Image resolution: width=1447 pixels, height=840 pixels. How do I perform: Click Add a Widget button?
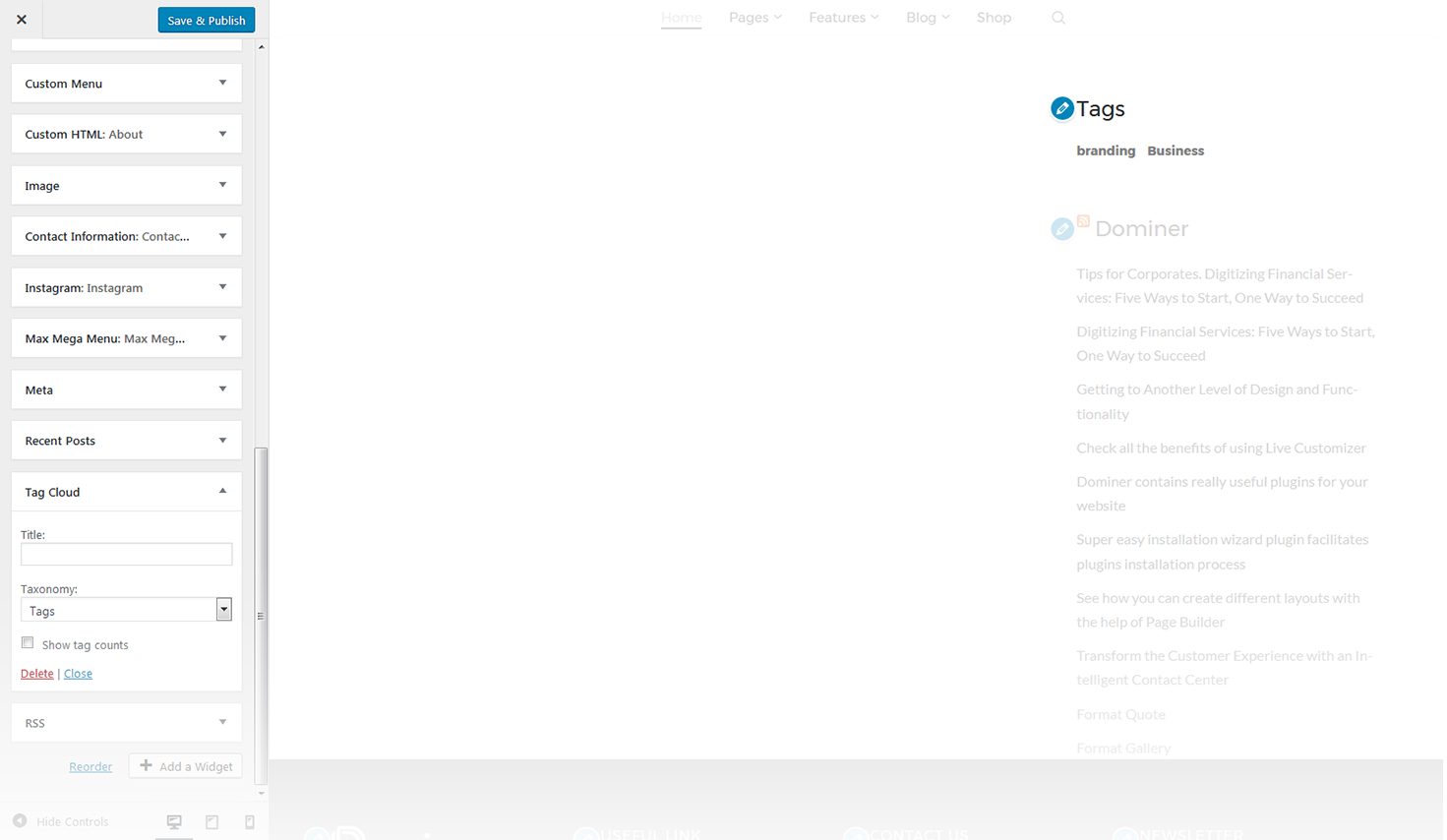[185, 766]
